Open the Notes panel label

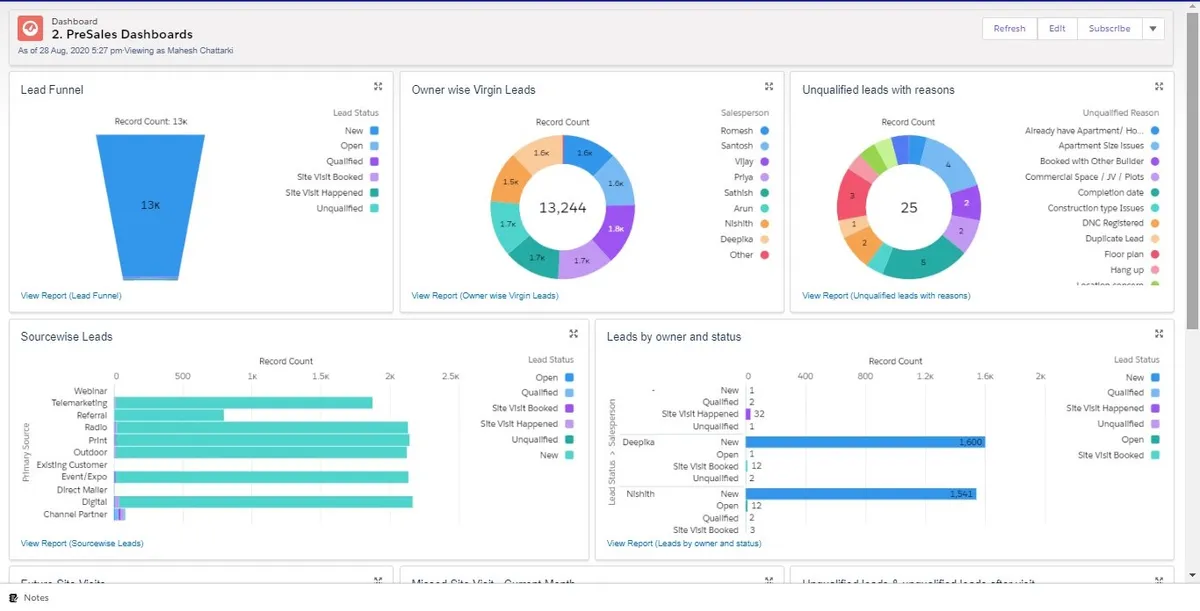tap(36, 598)
